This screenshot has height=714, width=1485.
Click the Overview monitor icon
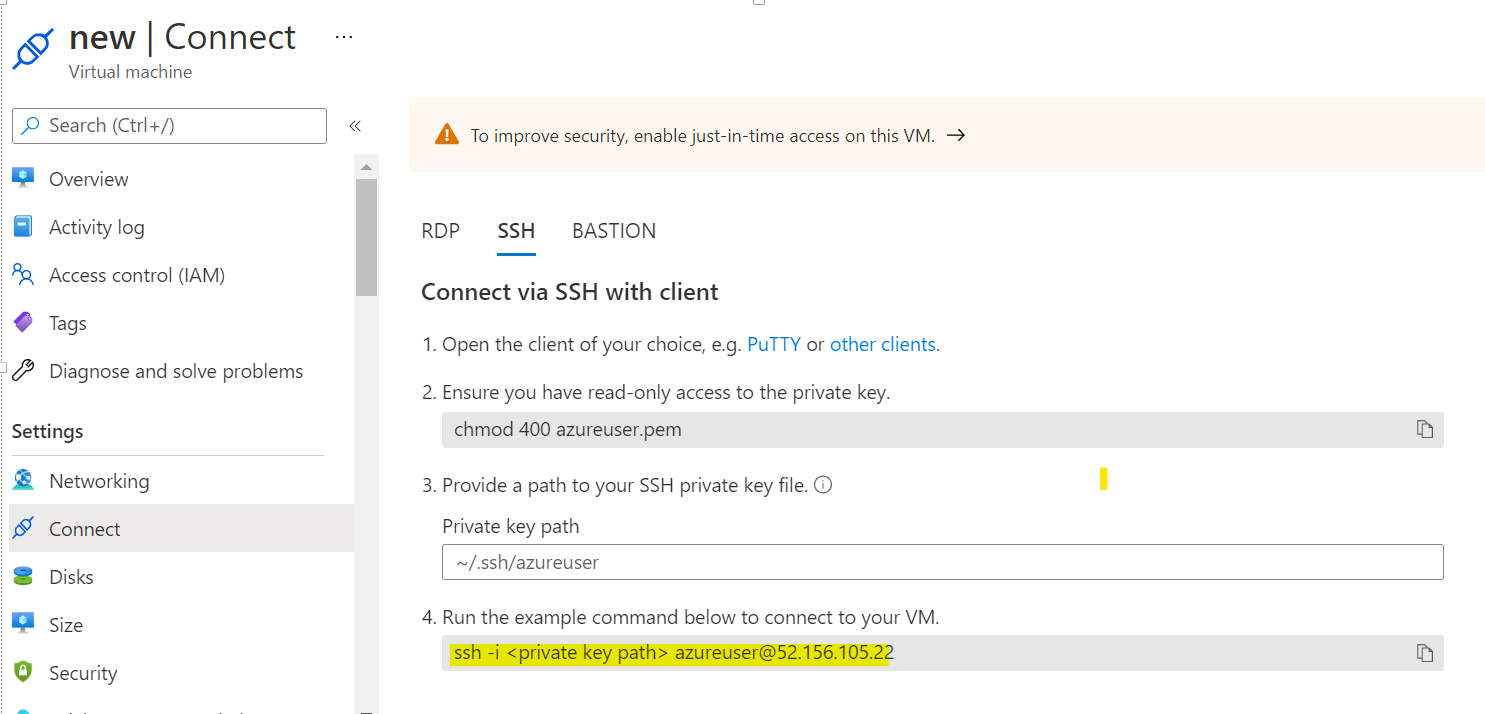(x=23, y=178)
